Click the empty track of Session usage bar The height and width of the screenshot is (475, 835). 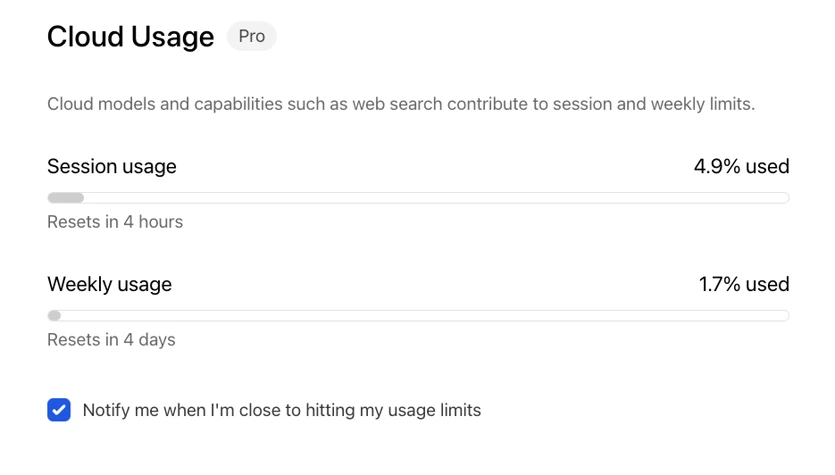click(436, 198)
